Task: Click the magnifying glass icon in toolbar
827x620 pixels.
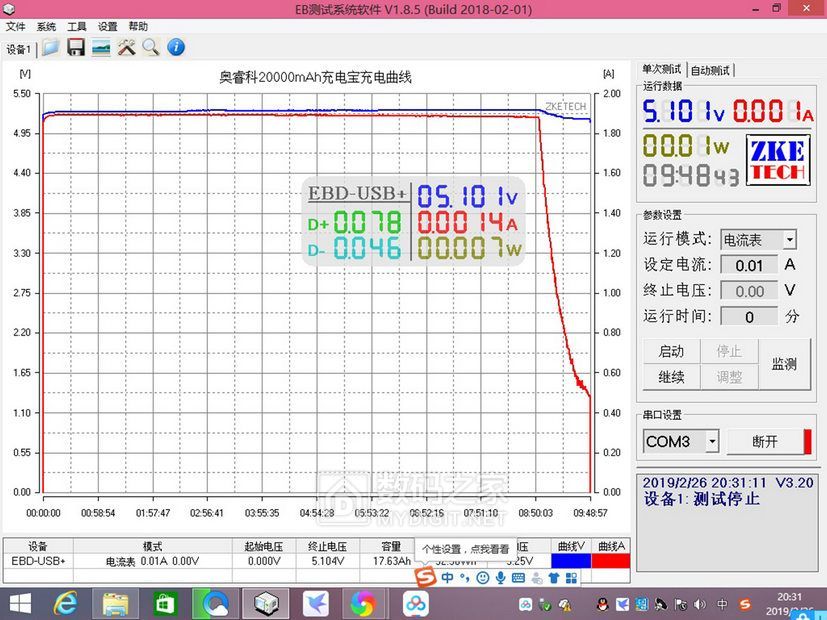Action: [x=150, y=47]
